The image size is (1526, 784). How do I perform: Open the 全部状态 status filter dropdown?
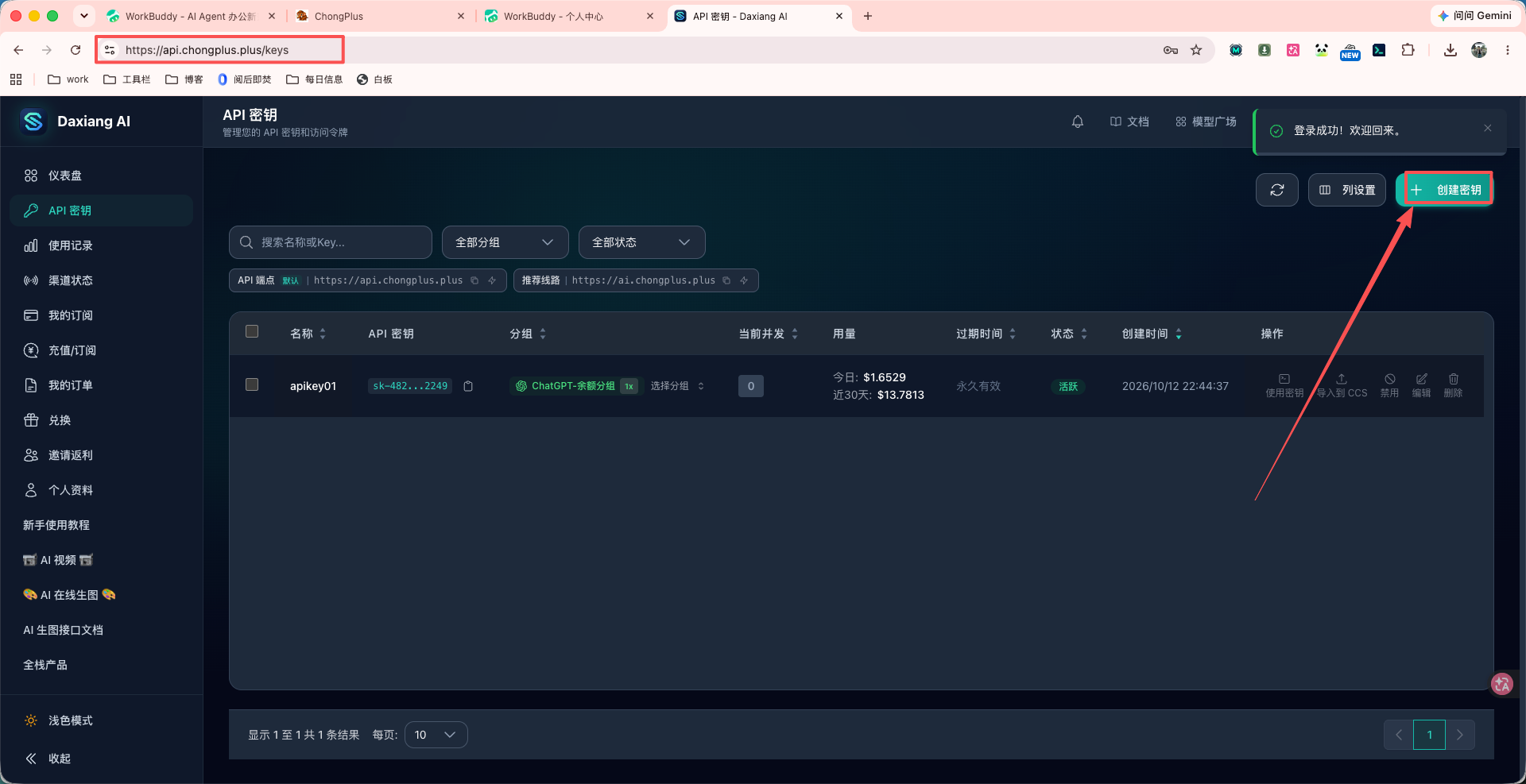coord(641,242)
